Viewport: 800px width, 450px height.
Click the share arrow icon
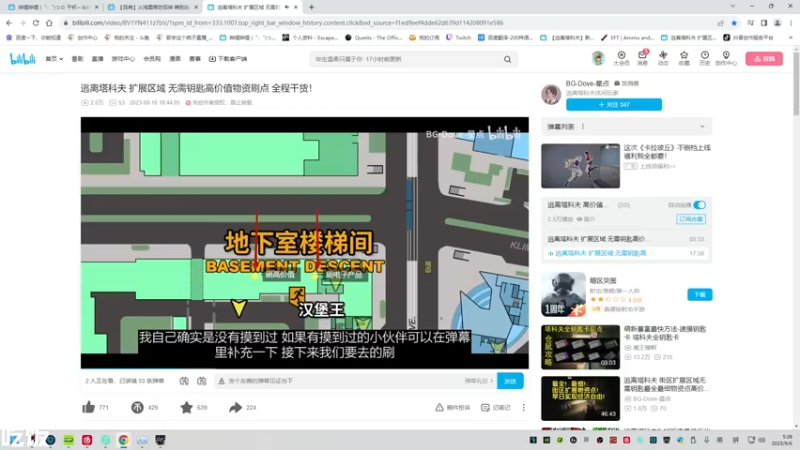point(235,407)
